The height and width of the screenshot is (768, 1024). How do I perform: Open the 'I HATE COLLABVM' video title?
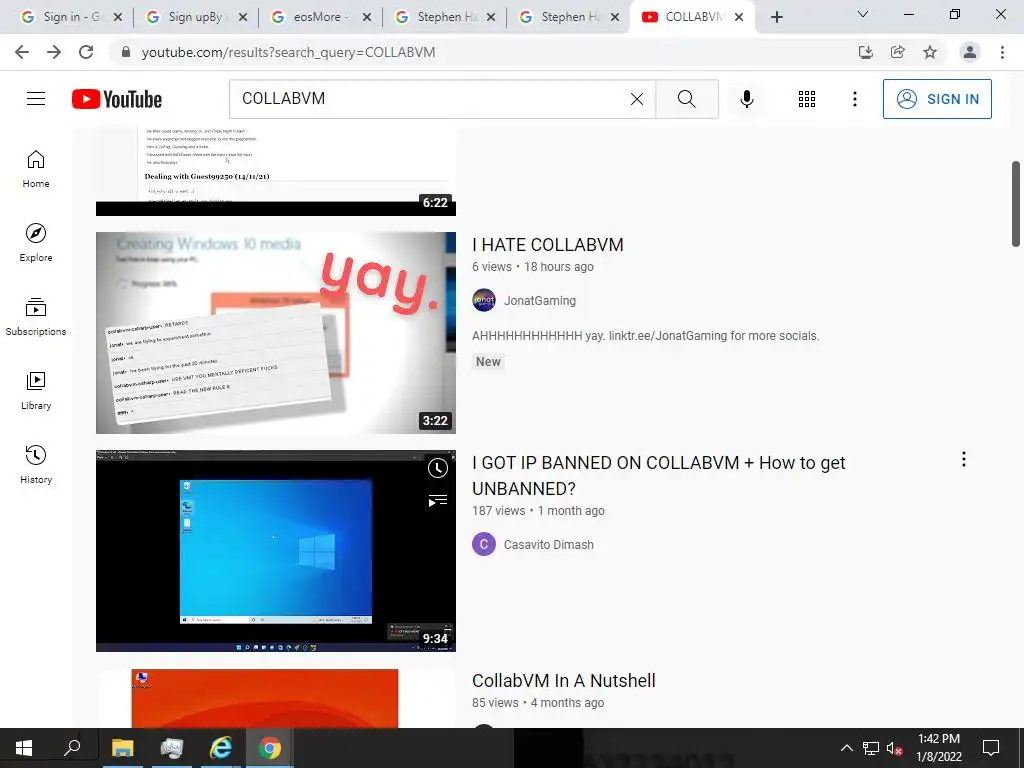(548, 245)
